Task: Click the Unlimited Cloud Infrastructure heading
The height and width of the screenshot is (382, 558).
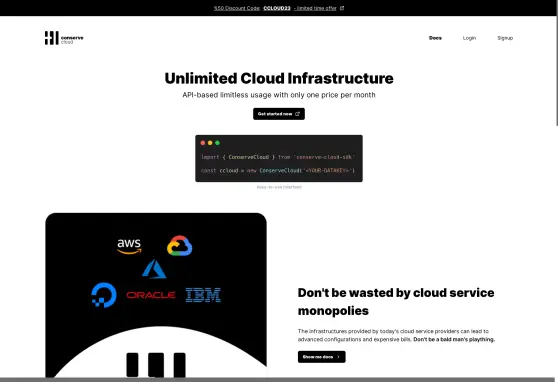Action: click(x=279, y=78)
